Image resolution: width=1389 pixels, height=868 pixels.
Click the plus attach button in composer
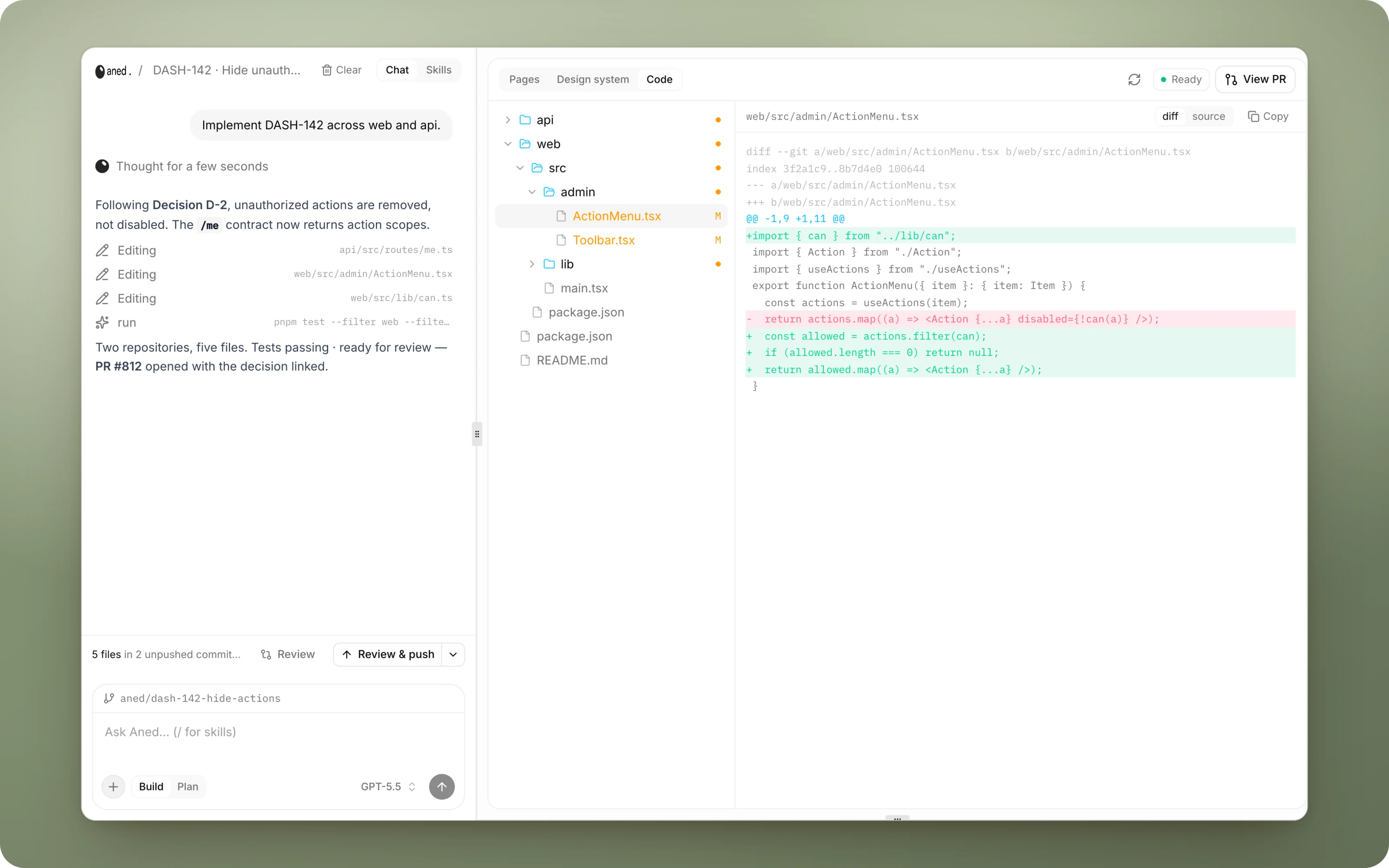click(x=114, y=786)
